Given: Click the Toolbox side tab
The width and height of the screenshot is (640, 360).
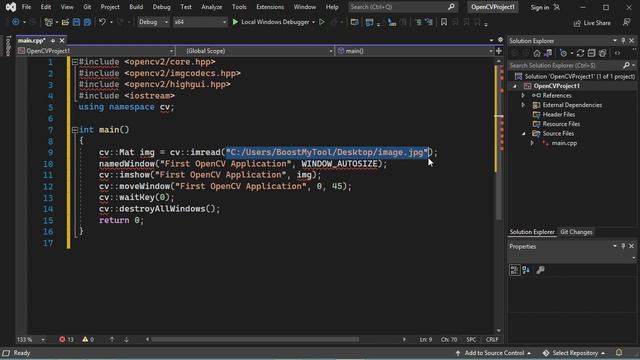Looking at the screenshot, I should 8,46.
